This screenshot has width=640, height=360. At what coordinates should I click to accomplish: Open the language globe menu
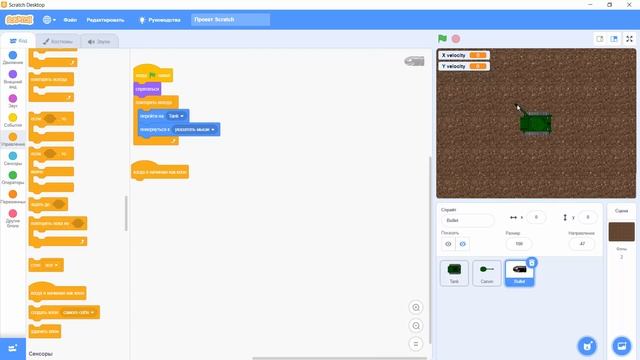[x=49, y=20]
